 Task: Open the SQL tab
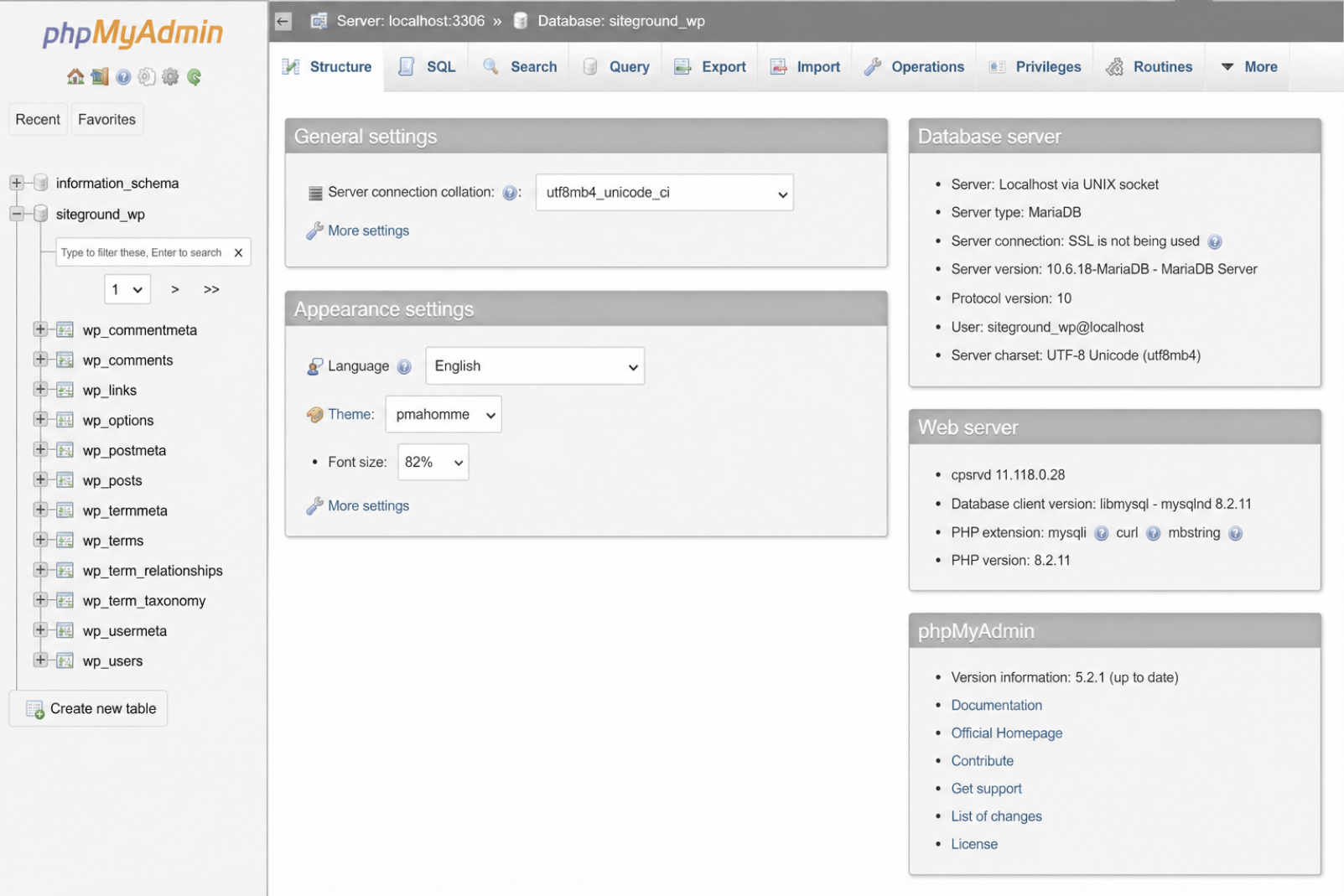pyautogui.click(x=428, y=67)
